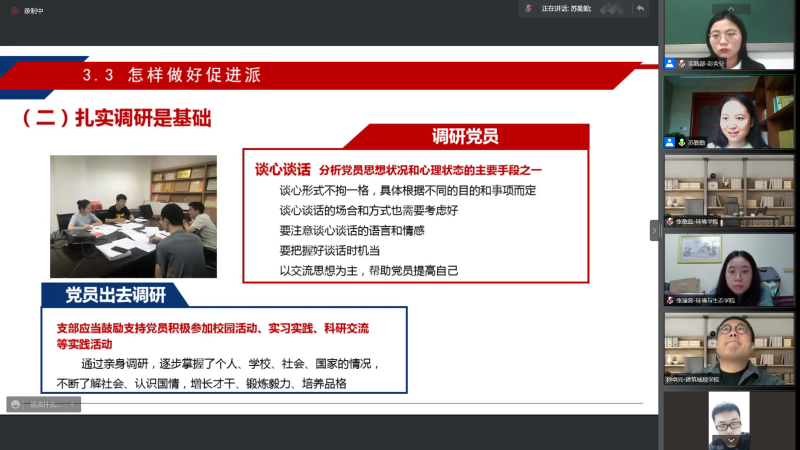Image resolution: width=800 pixels, height=450 pixels.
Task: Select the empty-office bookshelf video thumbnail
Action: click(729, 191)
